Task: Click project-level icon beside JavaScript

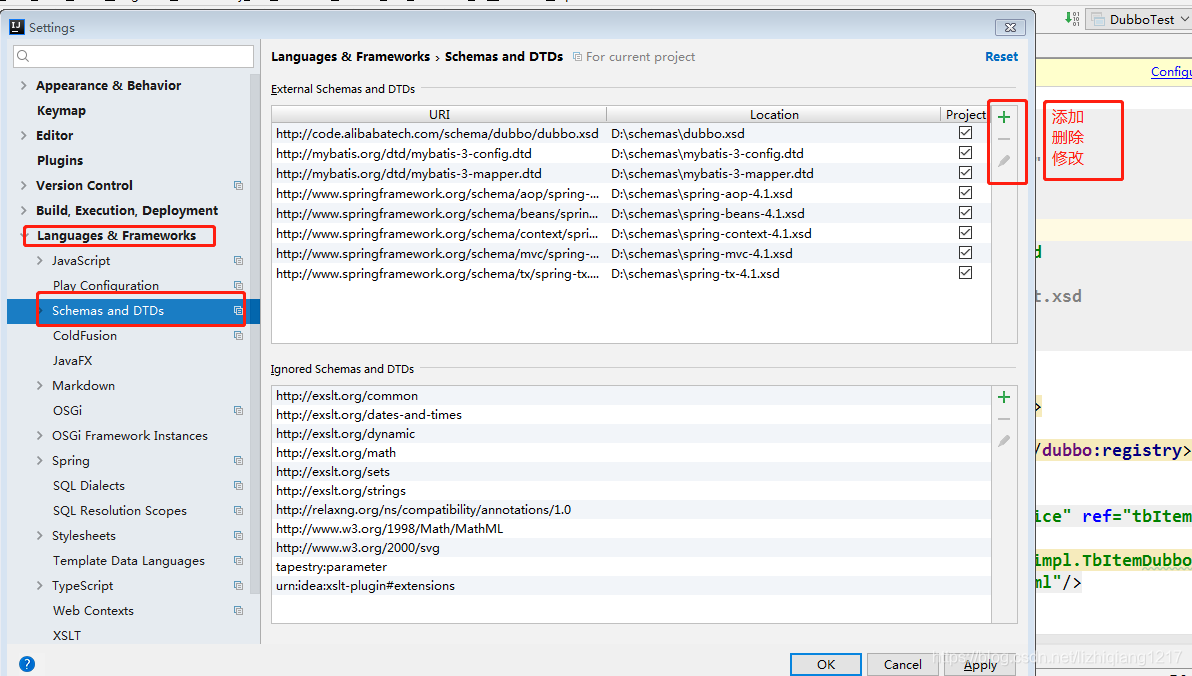Action: (238, 261)
